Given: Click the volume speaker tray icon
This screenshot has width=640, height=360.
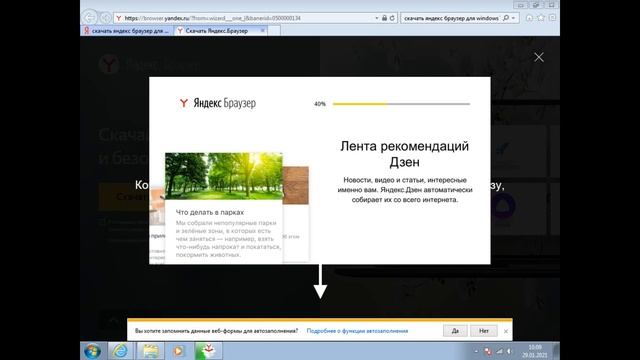Looking at the screenshot, I should click(x=509, y=351).
